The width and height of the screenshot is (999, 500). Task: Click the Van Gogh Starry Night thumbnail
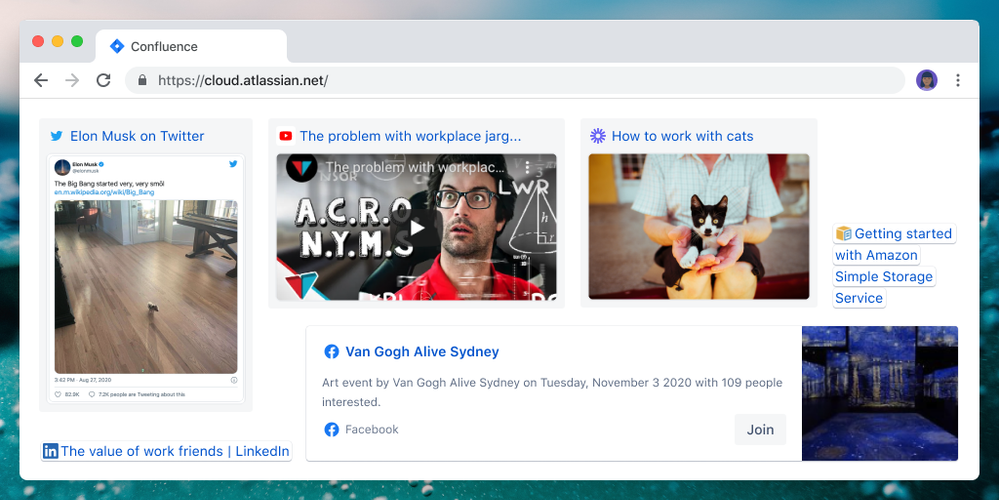coord(880,393)
